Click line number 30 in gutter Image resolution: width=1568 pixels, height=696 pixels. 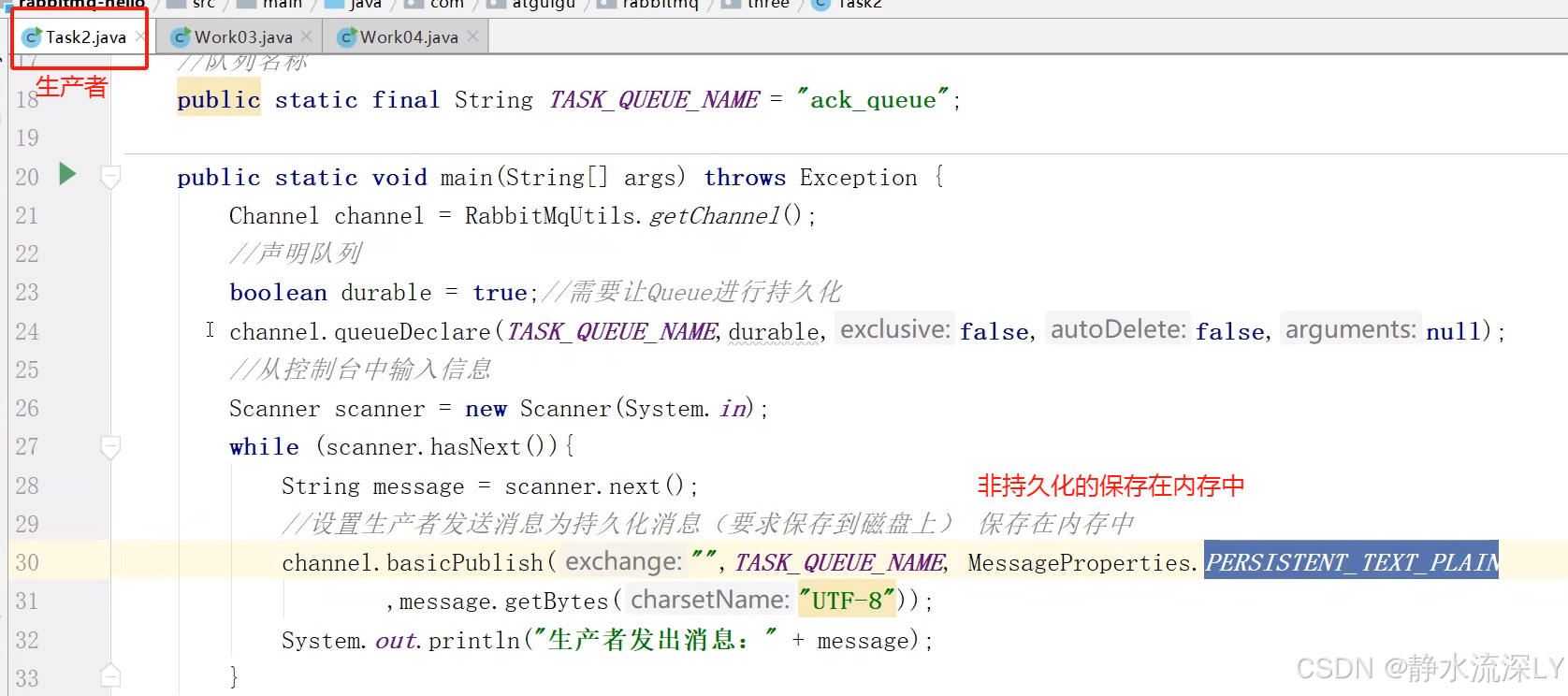coord(27,563)
